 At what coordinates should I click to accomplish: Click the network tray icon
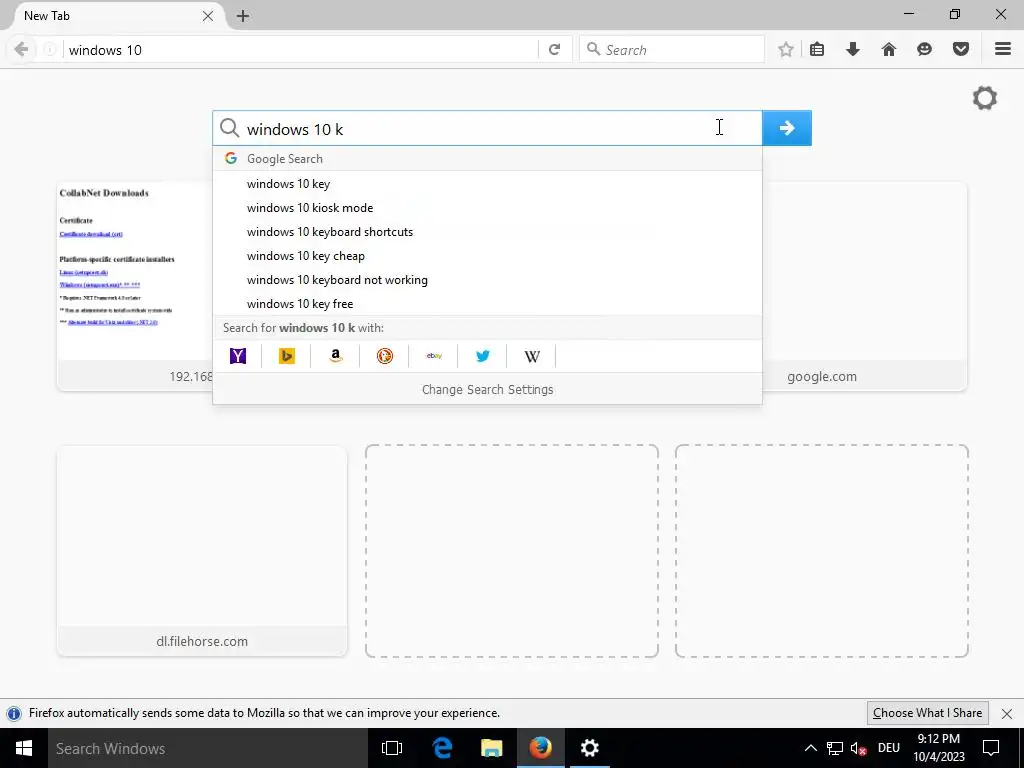tap(835, 748)
